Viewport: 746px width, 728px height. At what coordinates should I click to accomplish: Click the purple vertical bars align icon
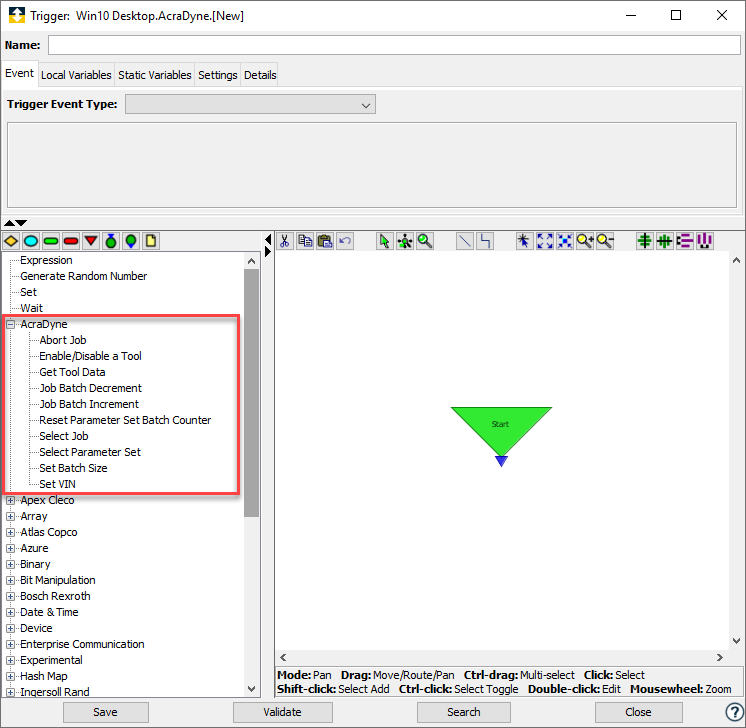tap(705, 241)
